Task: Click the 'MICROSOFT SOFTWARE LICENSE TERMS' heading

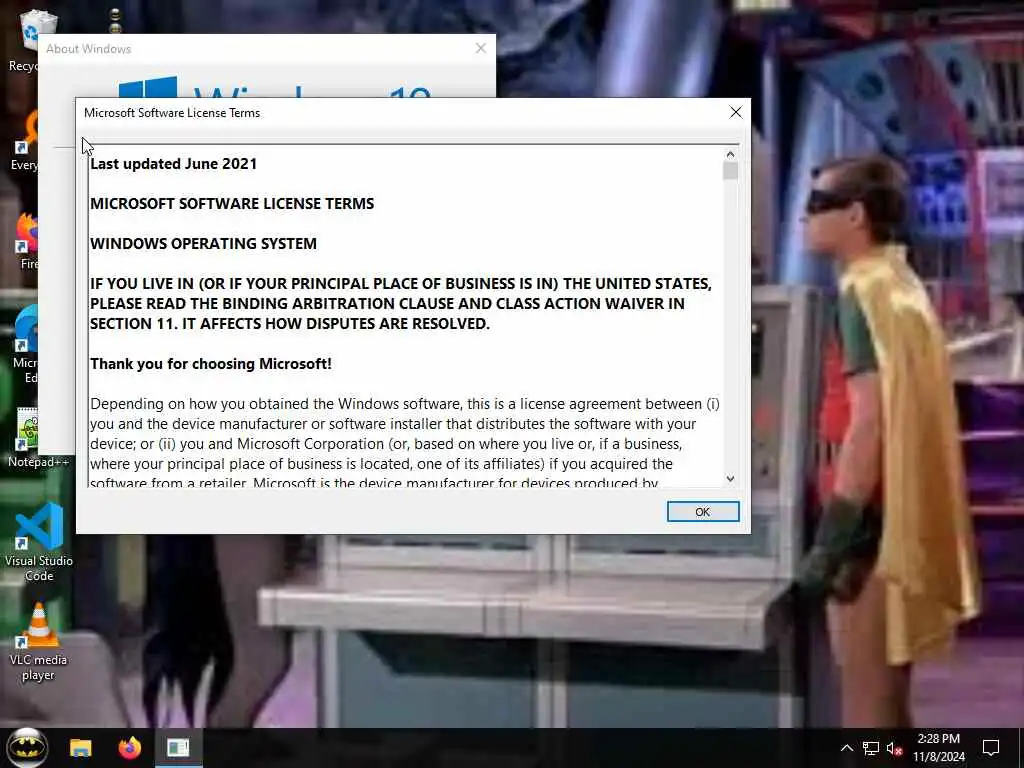Action: (x=232, y=204)
